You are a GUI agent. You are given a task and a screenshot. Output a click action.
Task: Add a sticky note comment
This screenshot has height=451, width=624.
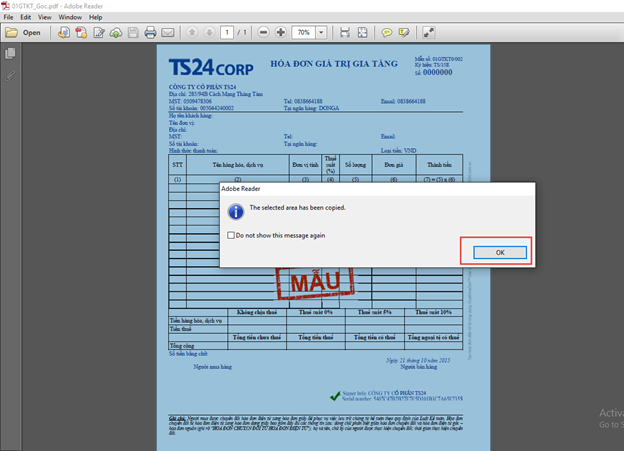click(386, 33)
